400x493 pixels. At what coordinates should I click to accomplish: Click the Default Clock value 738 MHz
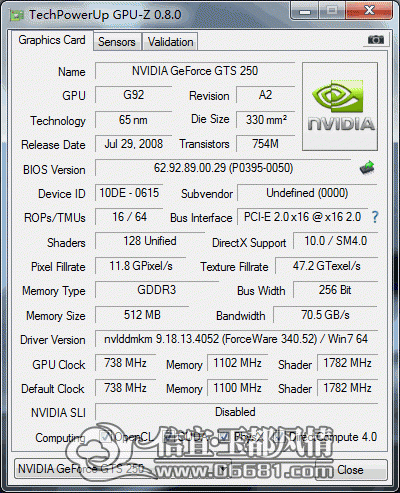[x=126, y=388]
